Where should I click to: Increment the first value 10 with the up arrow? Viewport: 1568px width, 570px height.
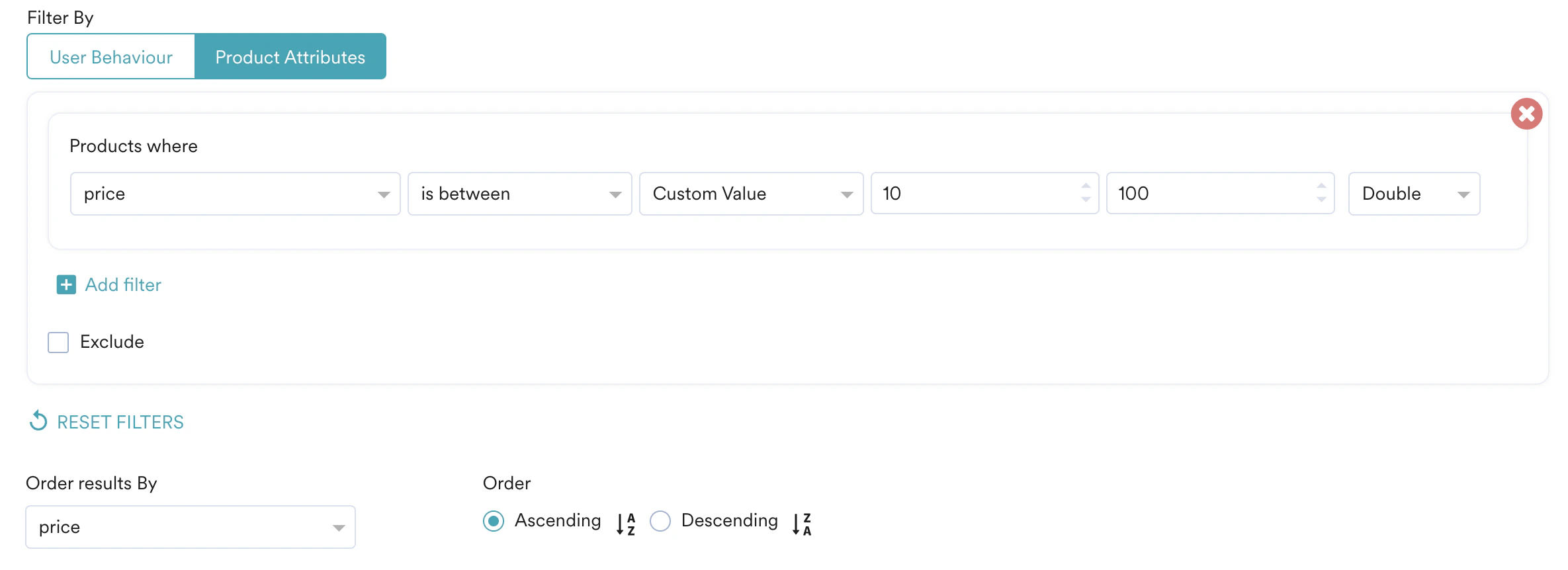coord(1086,186)
